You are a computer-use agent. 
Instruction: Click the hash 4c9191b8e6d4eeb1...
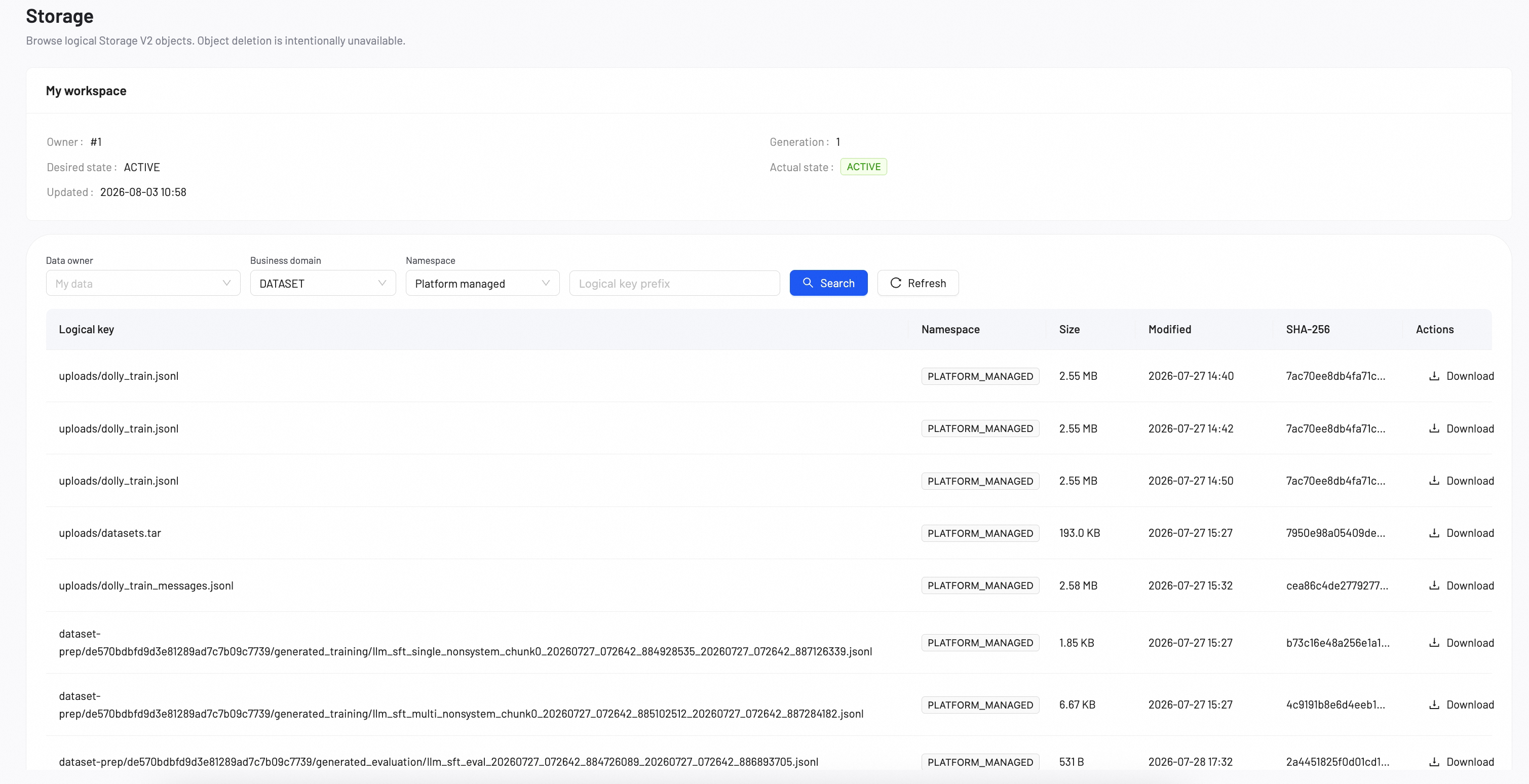click(1335, 705)
